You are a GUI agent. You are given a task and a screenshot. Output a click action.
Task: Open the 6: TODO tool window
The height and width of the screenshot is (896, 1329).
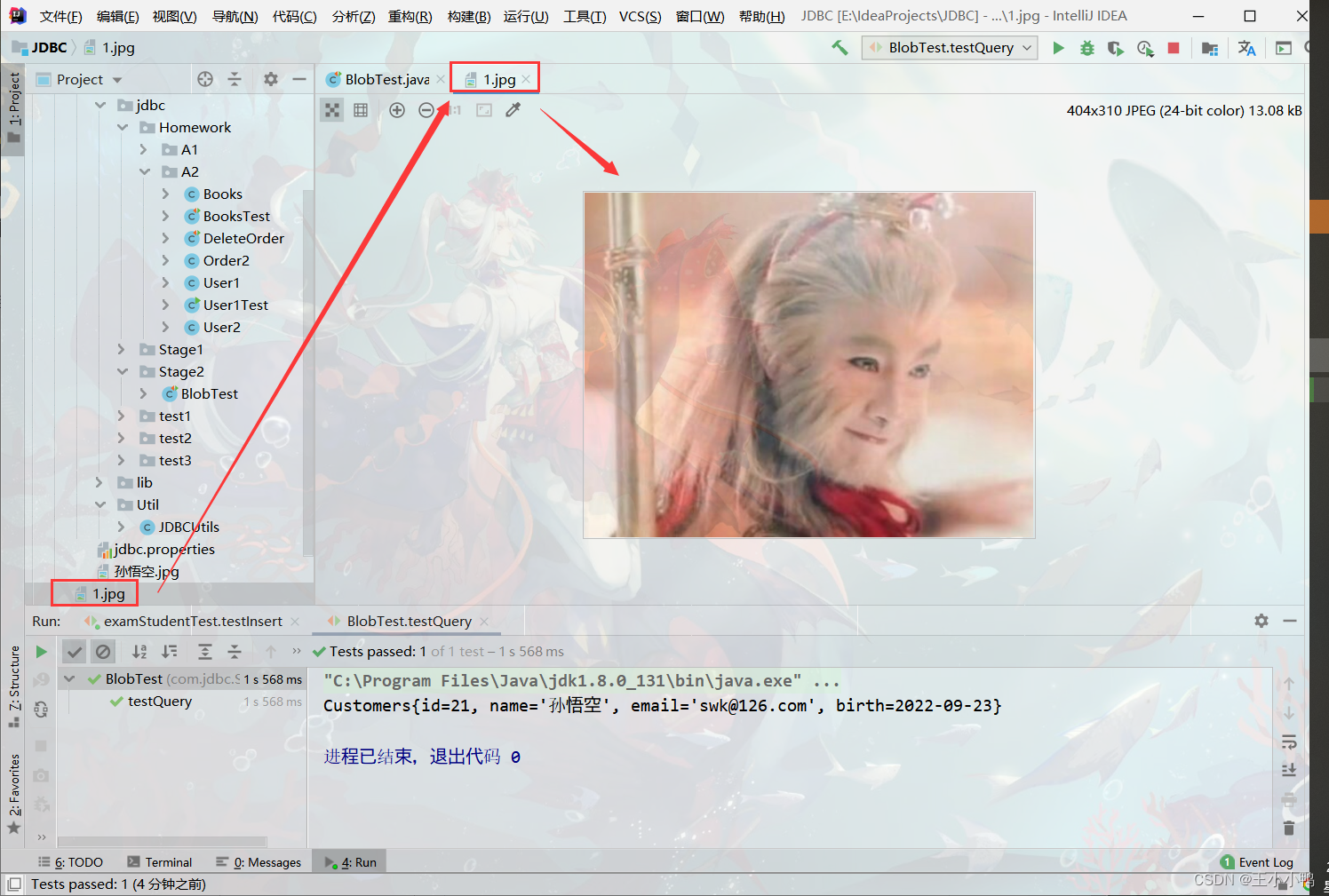point(70,862)
